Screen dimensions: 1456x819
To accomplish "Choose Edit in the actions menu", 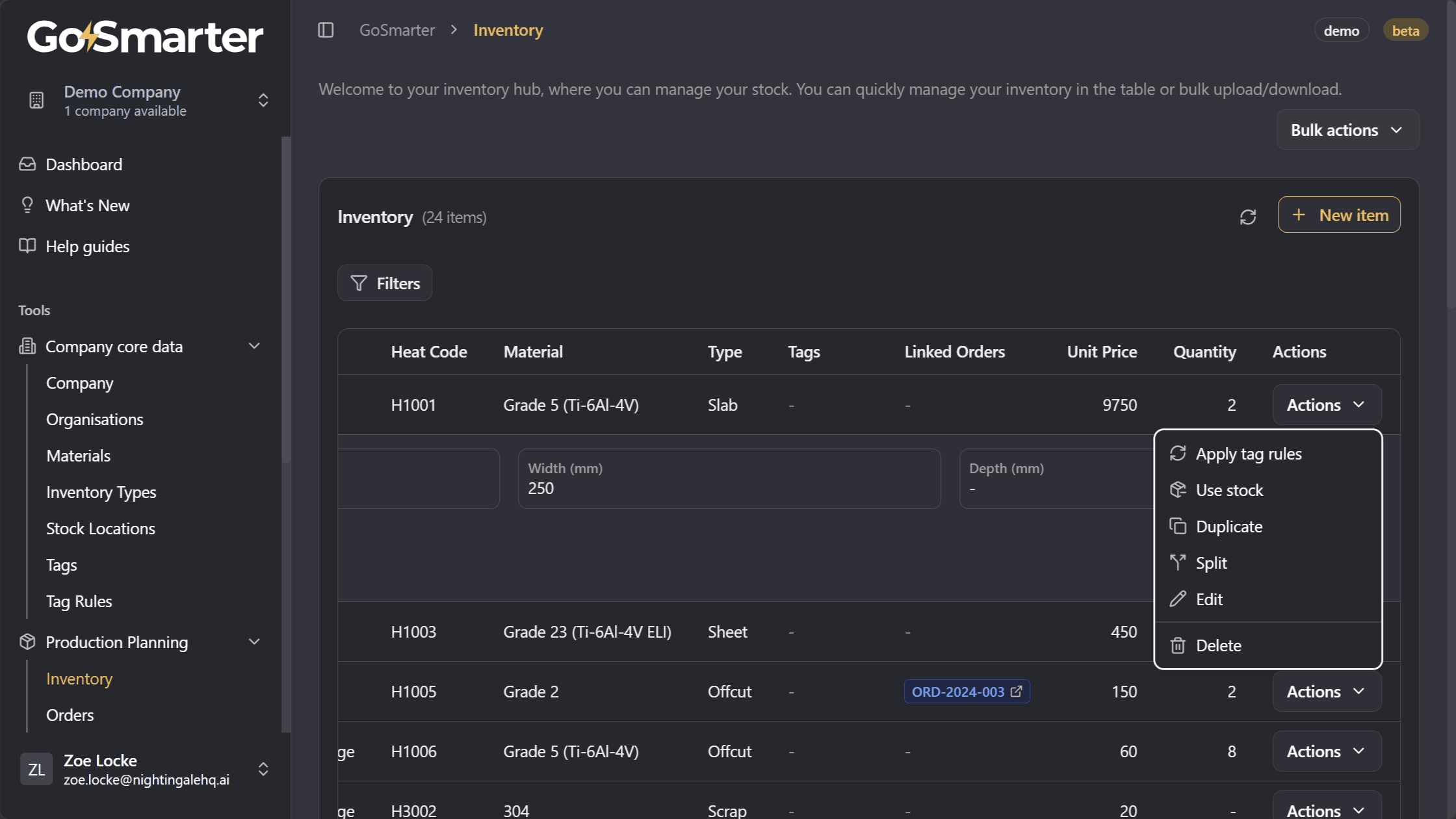I will 1267,599.
